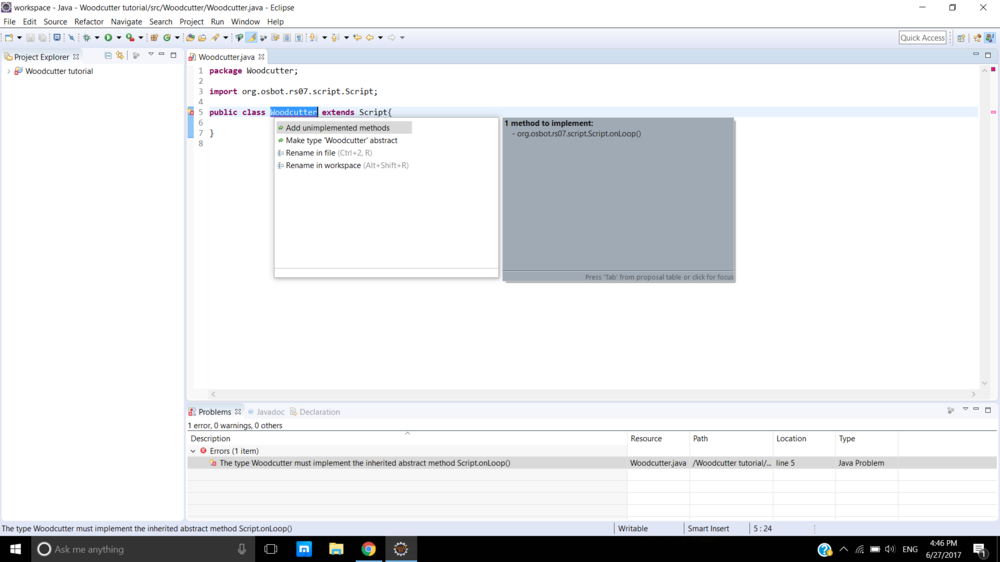Open the Refactor menu
1000x562 pixels.
click(89, 22)
